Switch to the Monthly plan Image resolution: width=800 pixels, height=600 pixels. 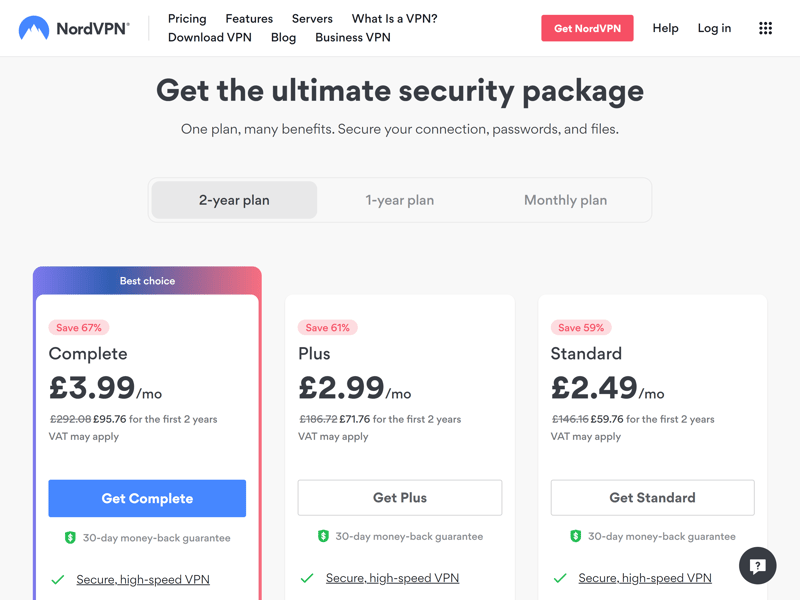[x=565, y=200]
